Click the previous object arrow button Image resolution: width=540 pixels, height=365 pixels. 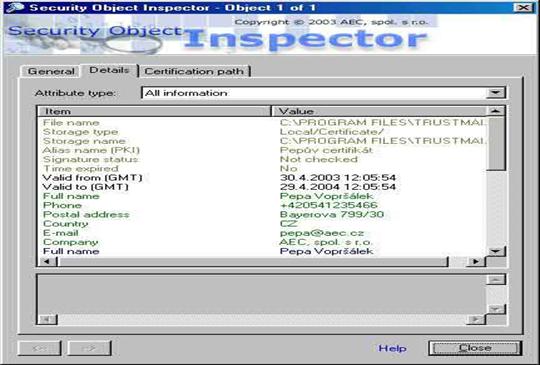[x=39, y=348]
